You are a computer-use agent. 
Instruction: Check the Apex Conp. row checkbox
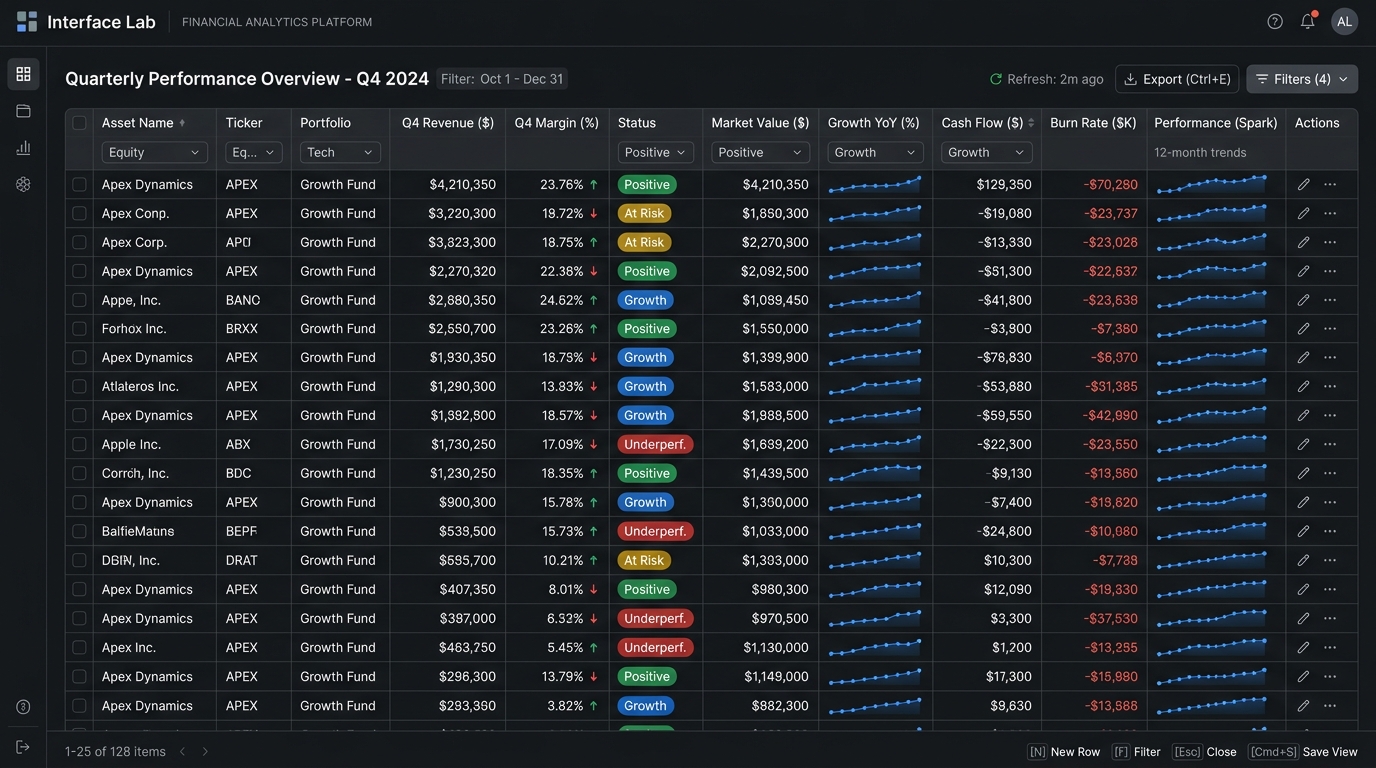[79, 213]
